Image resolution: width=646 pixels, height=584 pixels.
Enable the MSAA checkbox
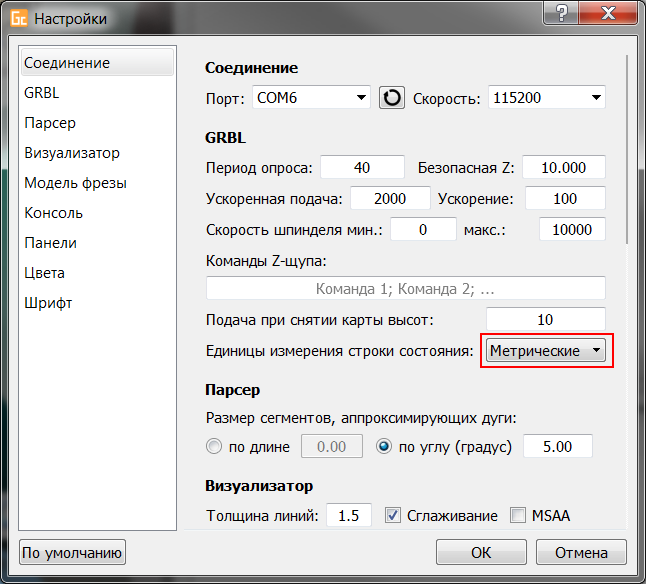[x=518, y=515]
